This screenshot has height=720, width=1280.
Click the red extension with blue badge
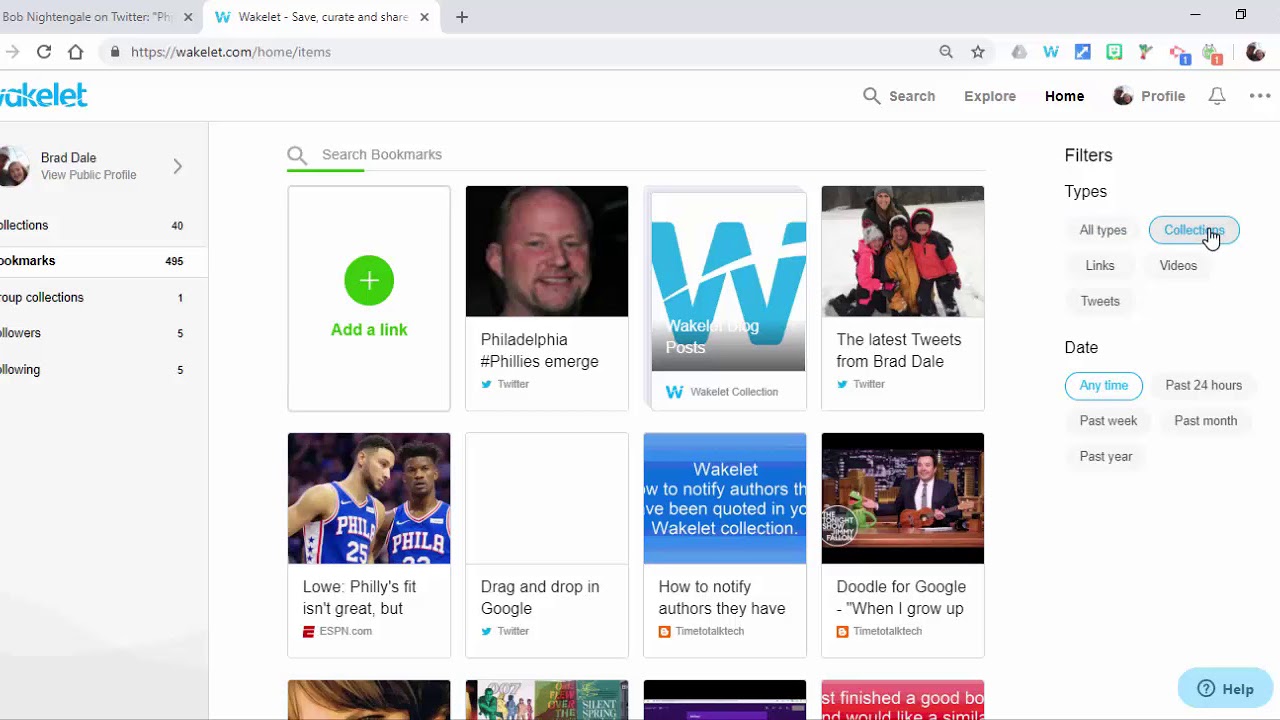(x=1179, y=54)
